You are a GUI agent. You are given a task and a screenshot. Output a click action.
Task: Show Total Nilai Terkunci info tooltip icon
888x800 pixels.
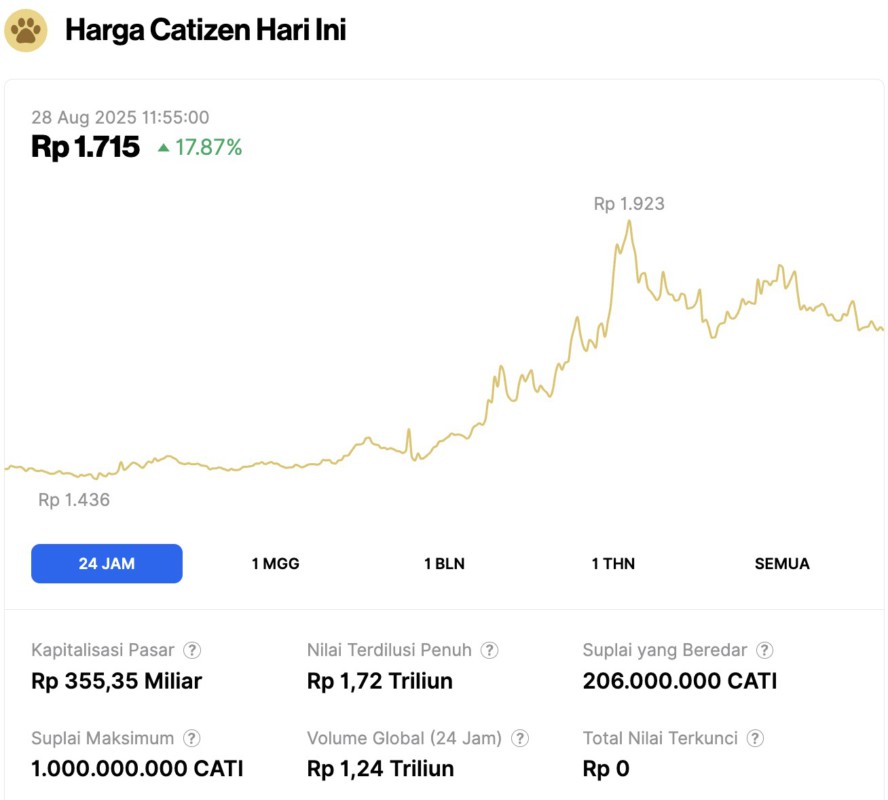(755, 739)
